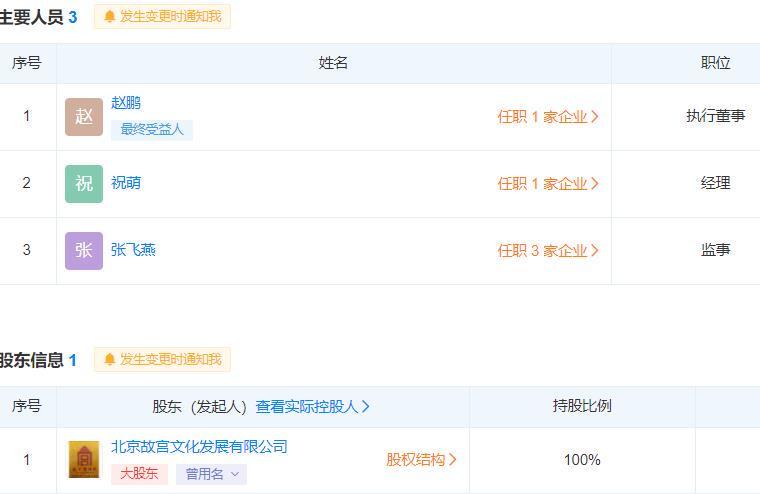Image resolution: width=760 pixels, height=494 pixels.
Task: Open 赵鹏's profile link
Action: tap(126, 103)
